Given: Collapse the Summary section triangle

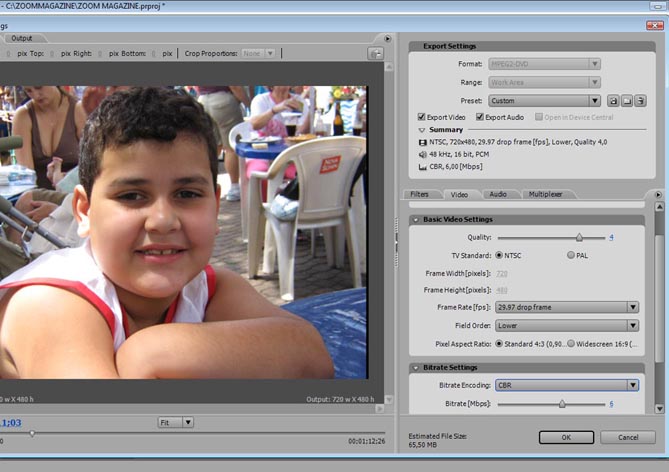Looking at the screenshot, I should [x=421, y=130].
